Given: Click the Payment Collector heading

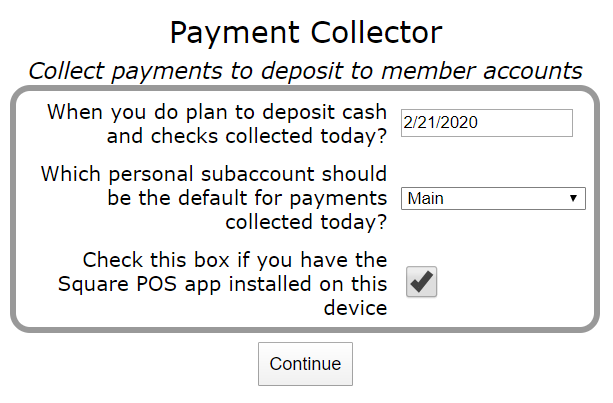Looking at the screenshot, I should click(x=306, y=33).
